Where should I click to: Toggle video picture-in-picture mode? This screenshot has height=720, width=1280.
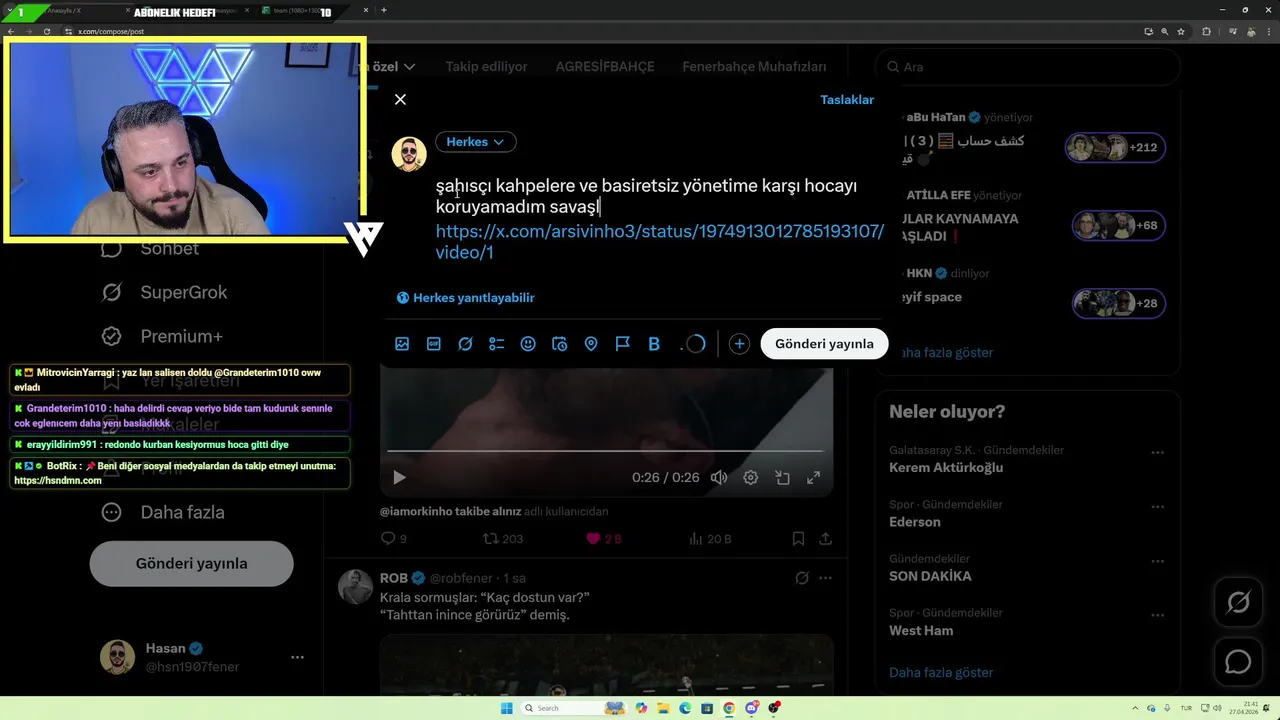(782, 478)
